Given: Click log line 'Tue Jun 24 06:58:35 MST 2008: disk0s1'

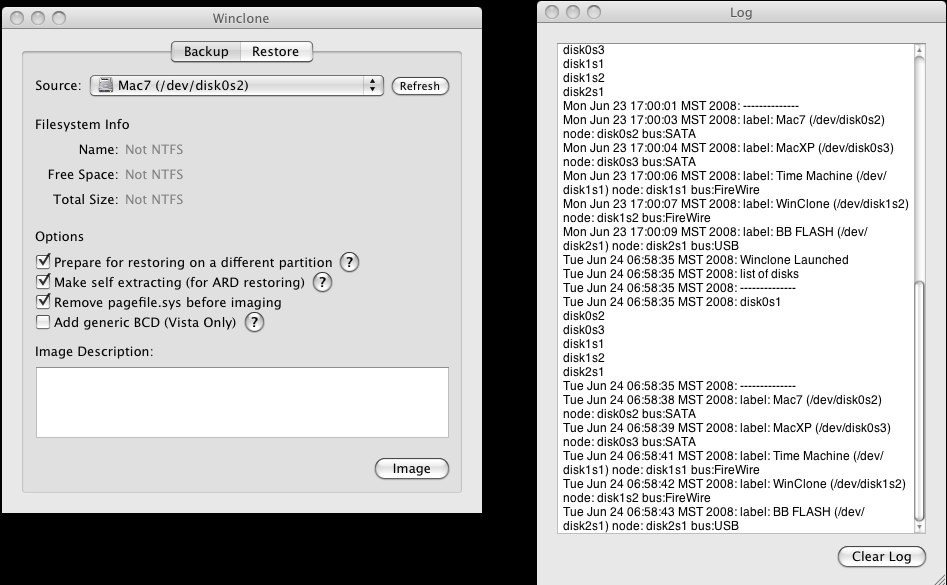Looking at the screenshot, I should tap(672, 302).
